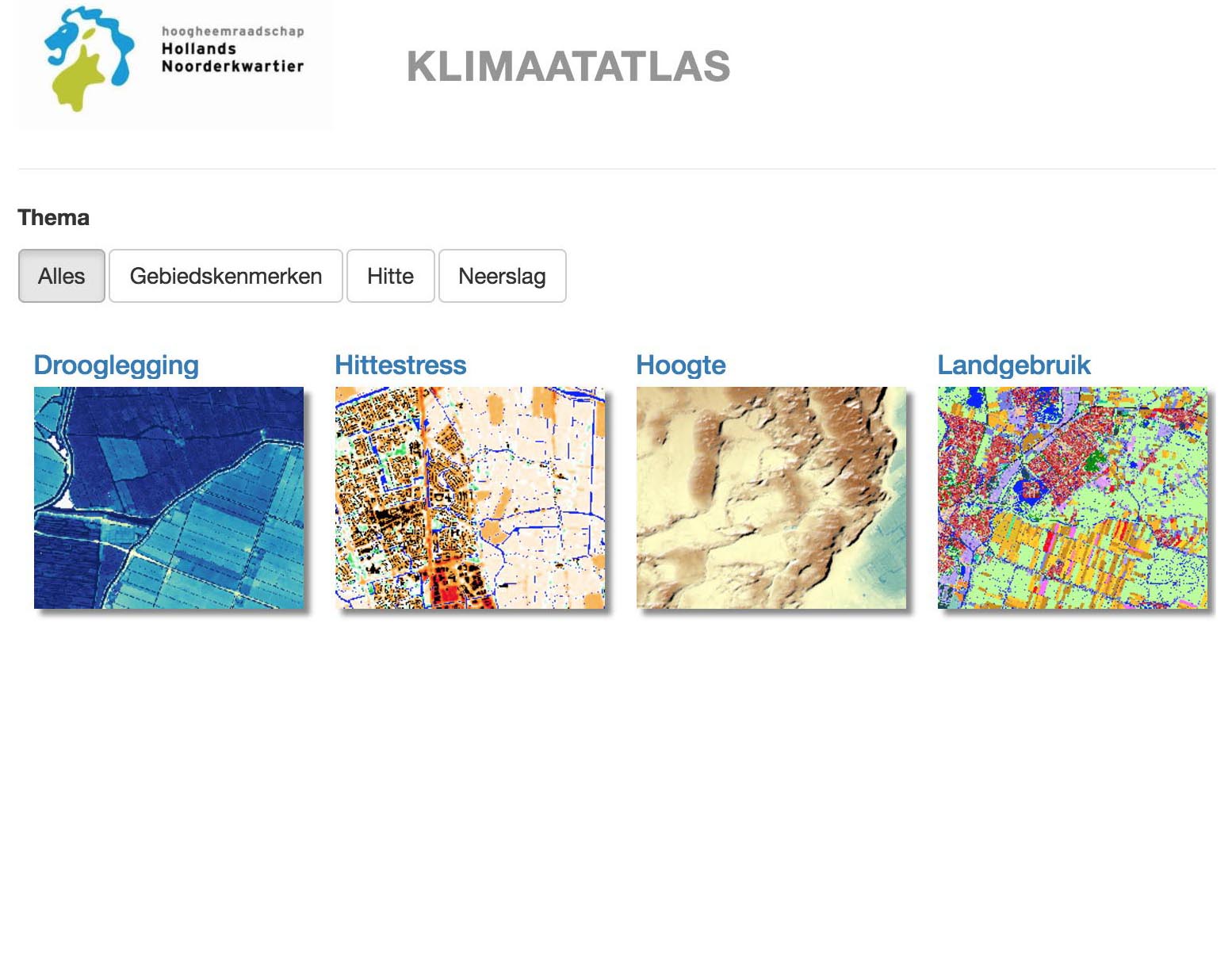This screenshot has height=956, width=1232.
Task: Open the Hittestress link
Action: (x=400, y=365)
